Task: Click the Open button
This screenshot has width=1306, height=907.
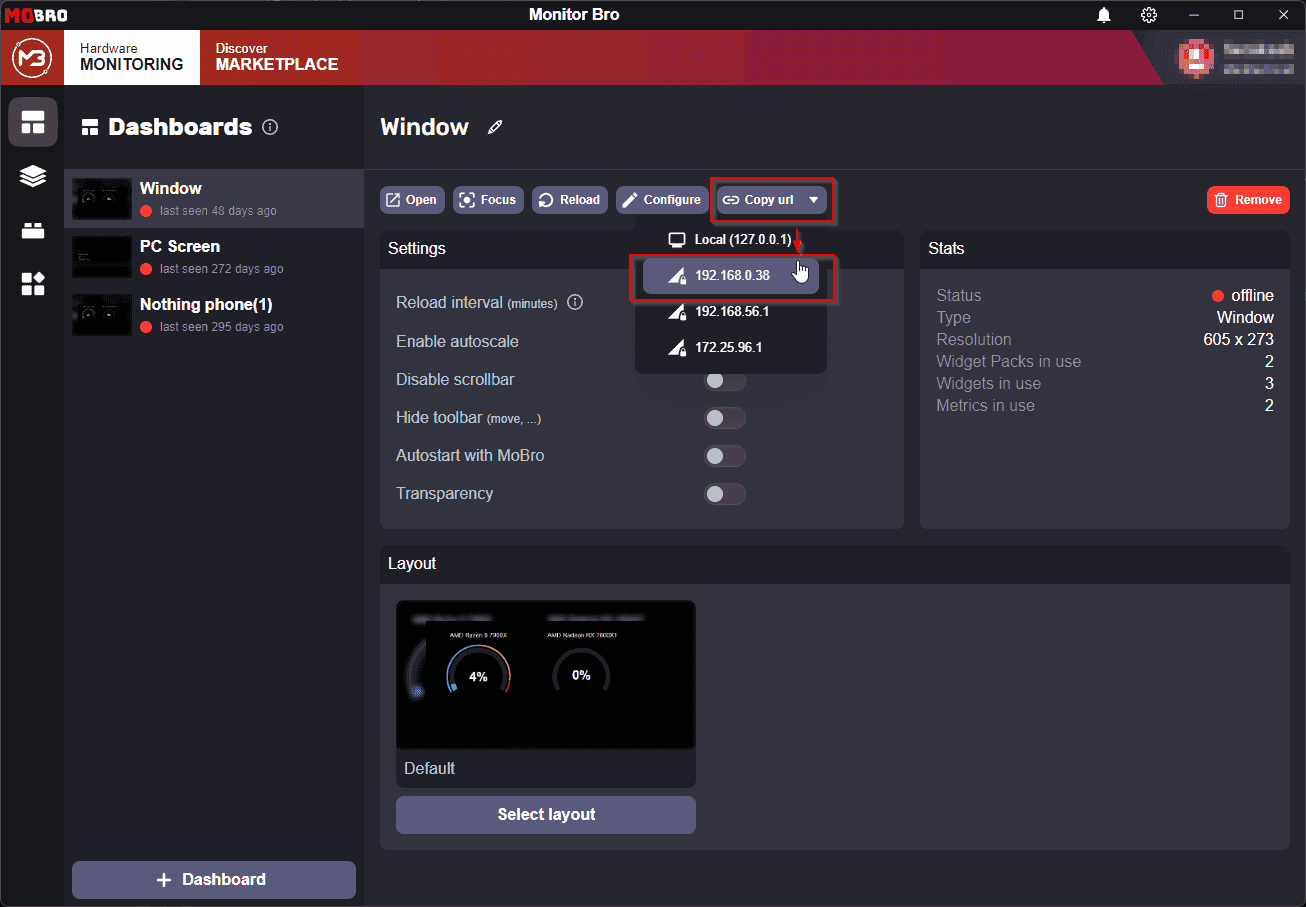Action: click(x=412, y=200)
